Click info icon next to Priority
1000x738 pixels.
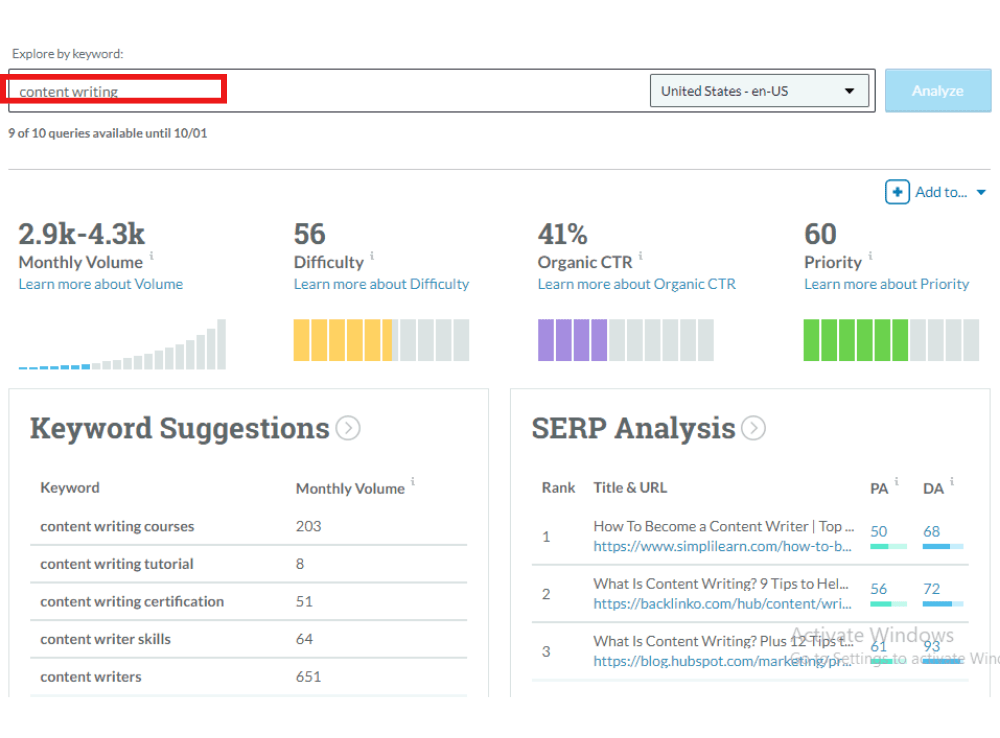[871, 257]
